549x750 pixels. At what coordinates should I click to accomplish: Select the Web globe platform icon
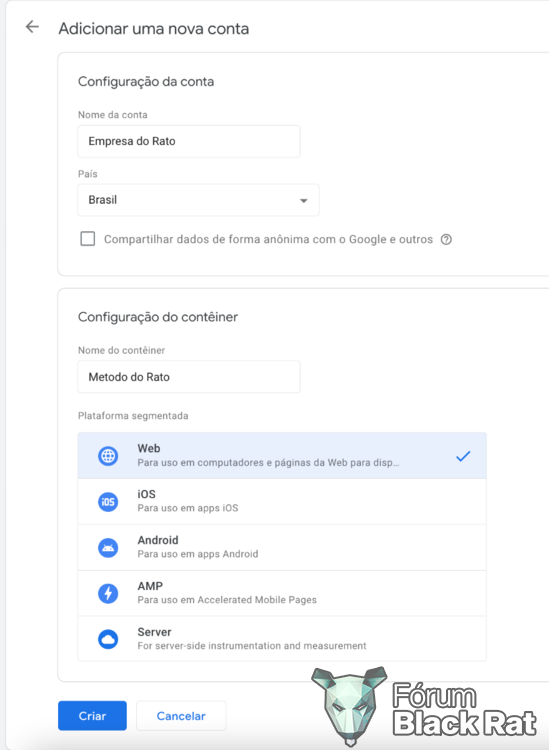[x=108, y=456]
